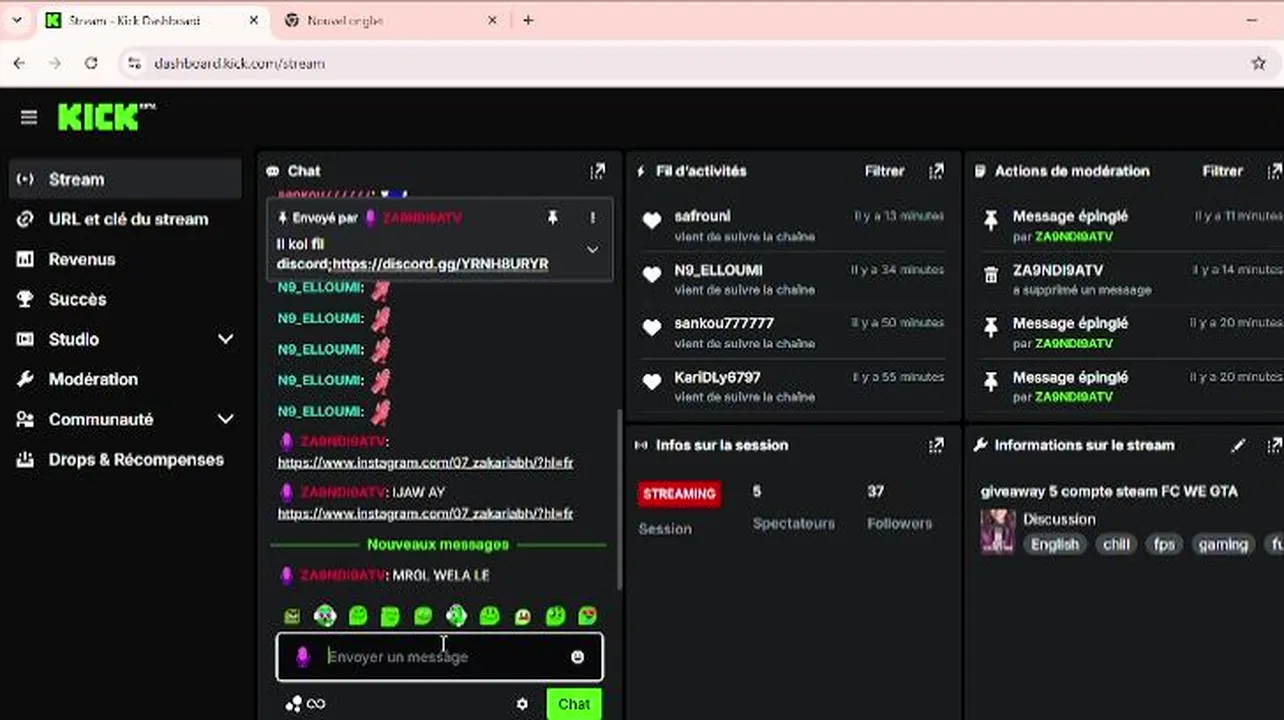1284x720 pixels.
Task: Select the Stream - Kick Dashboard tab
Action: click(151, 20)
